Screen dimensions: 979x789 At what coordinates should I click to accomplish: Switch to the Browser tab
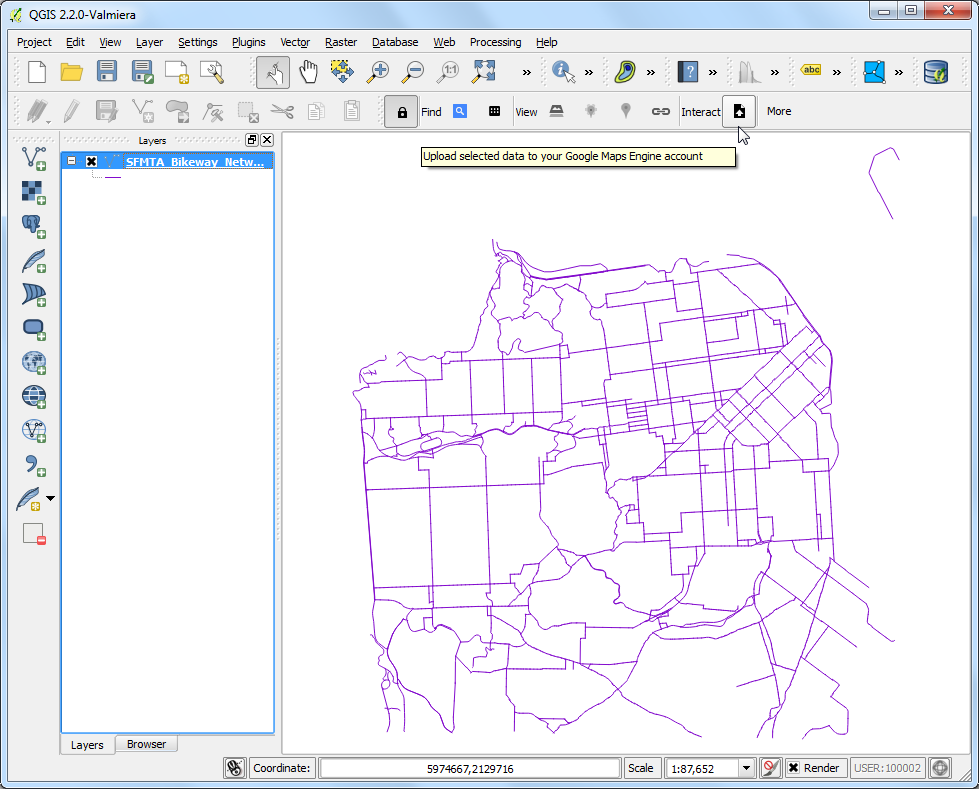146,744
